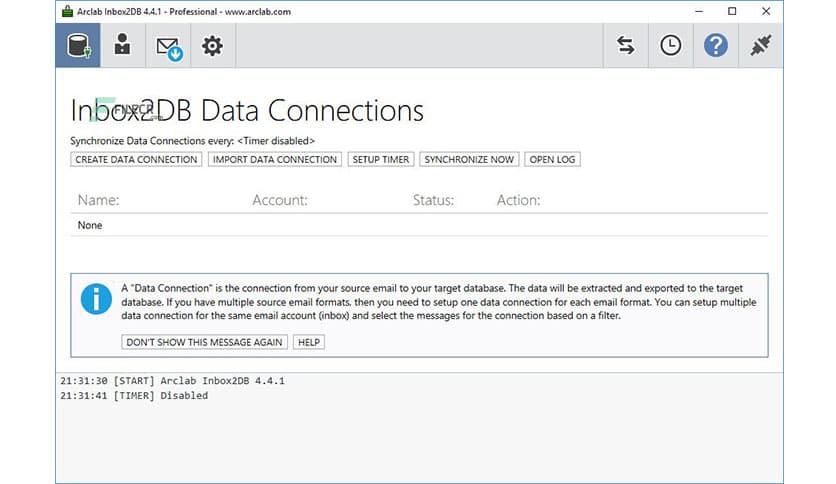Click the Arclab app icon in title bar
Screen dimensions: 836x484
[x=67, y=11]
